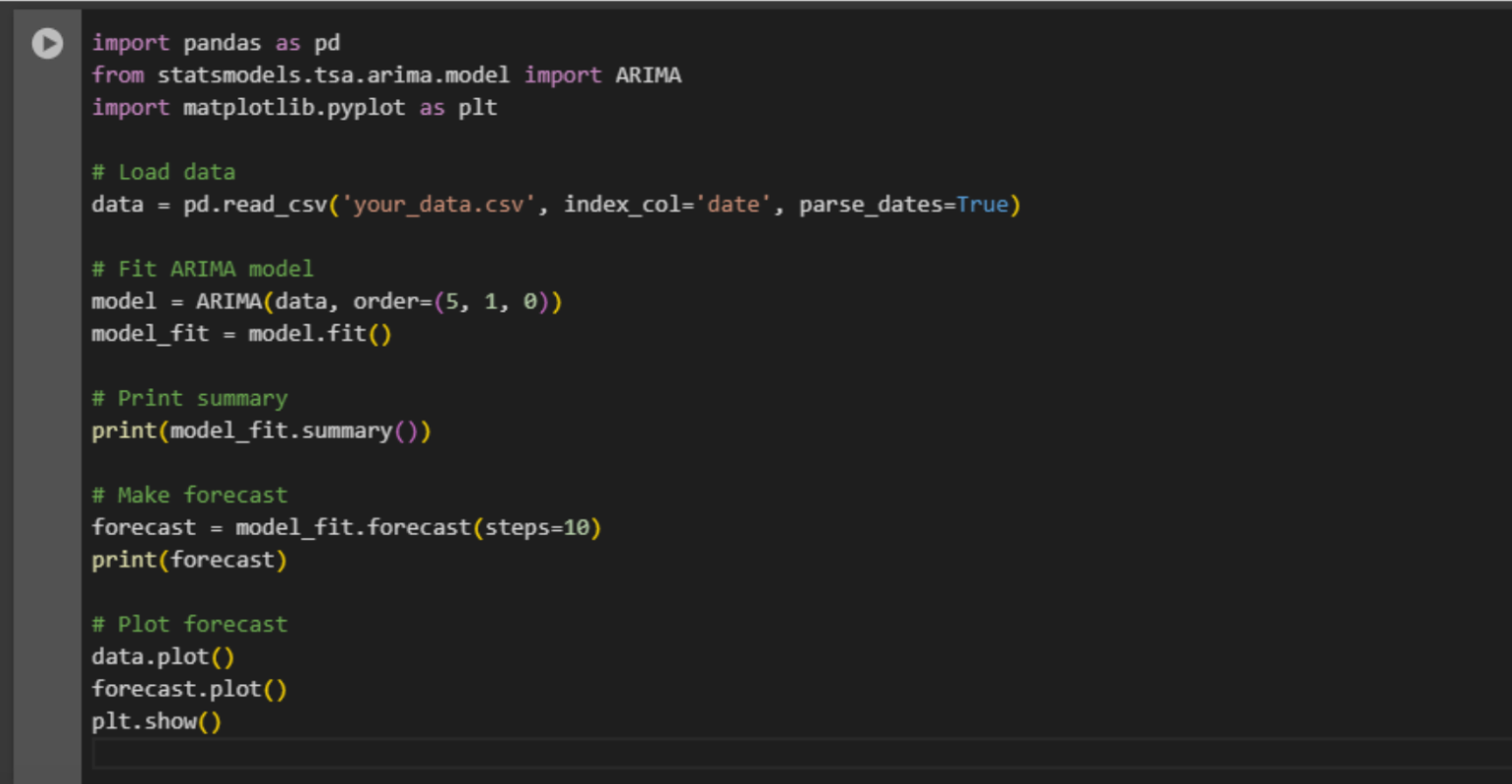This screenshot has width=1512, height=784.
Task: Click the 'import pandas as pd' line
Action: [x=216, y=43]
